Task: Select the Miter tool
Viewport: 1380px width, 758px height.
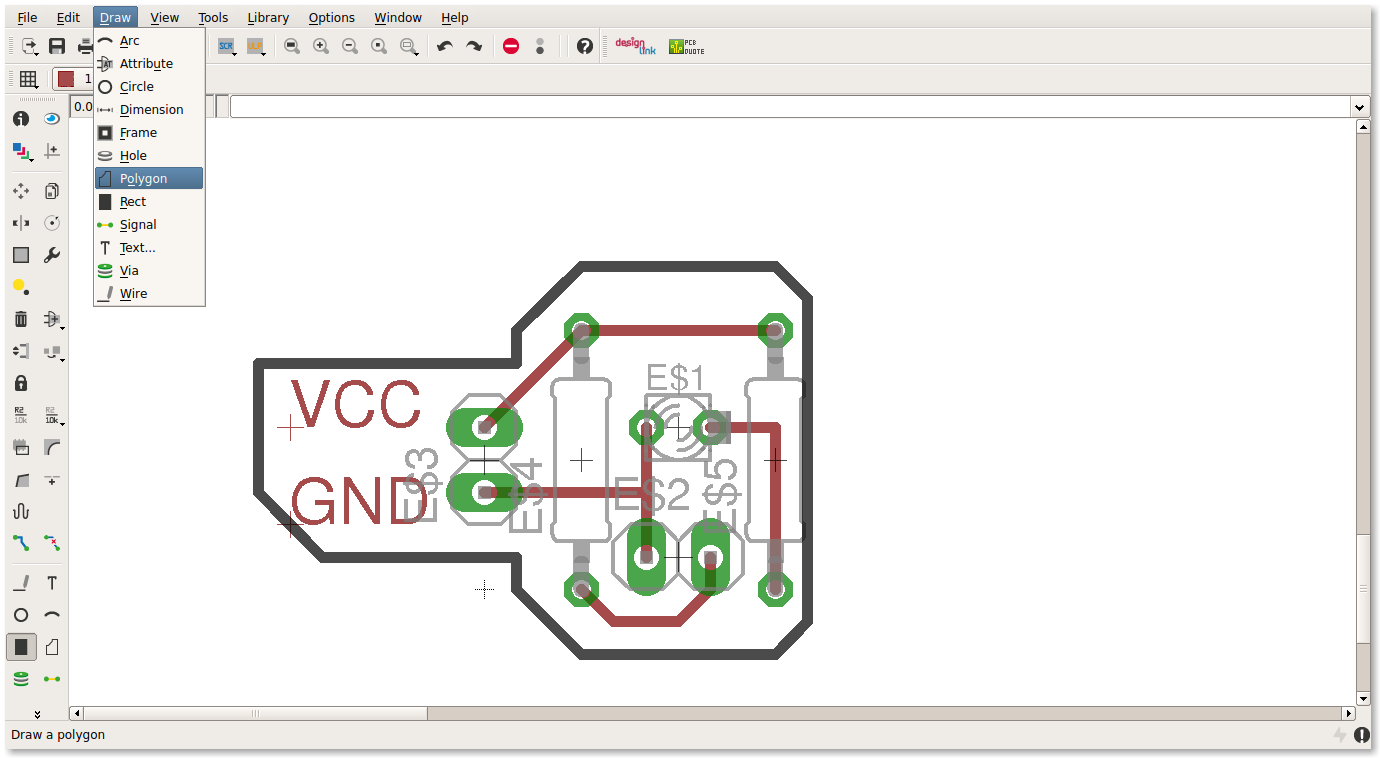Action: click(x=52, y=447)
